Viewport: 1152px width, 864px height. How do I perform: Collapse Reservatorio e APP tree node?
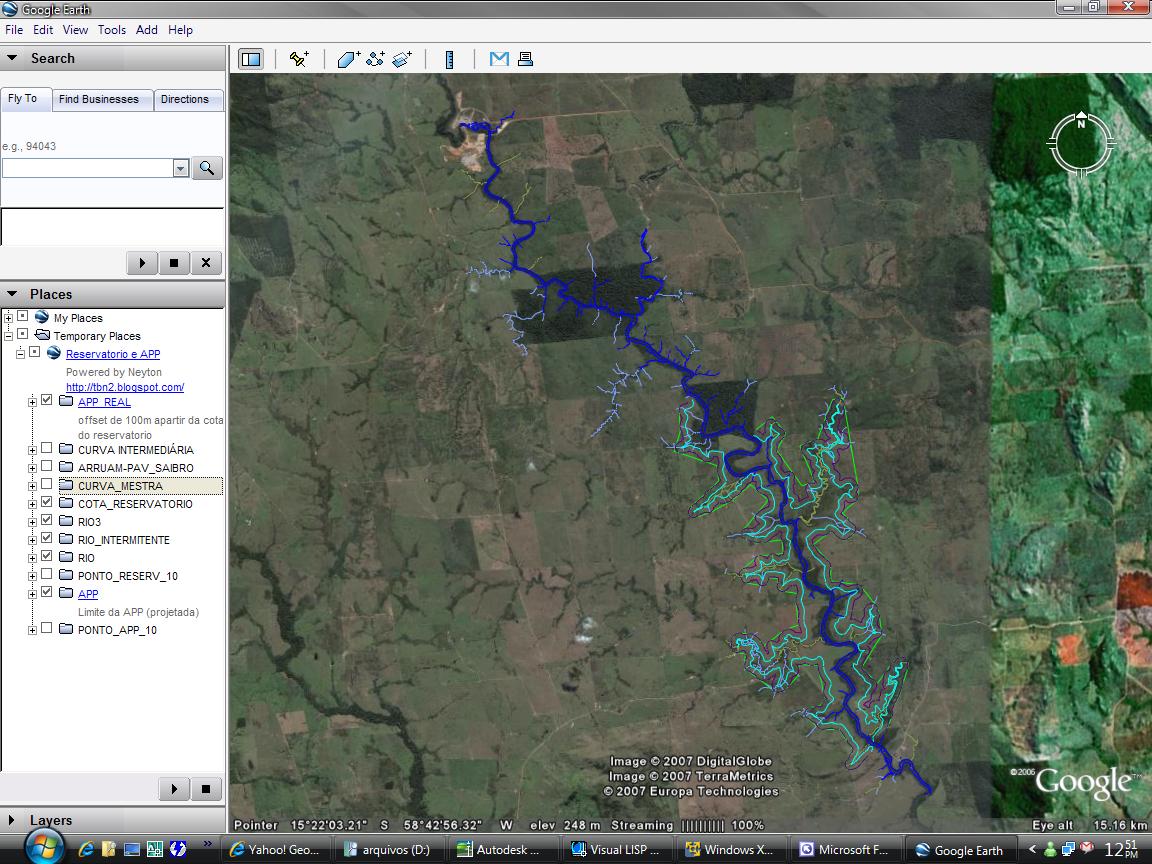pos(21,354)
